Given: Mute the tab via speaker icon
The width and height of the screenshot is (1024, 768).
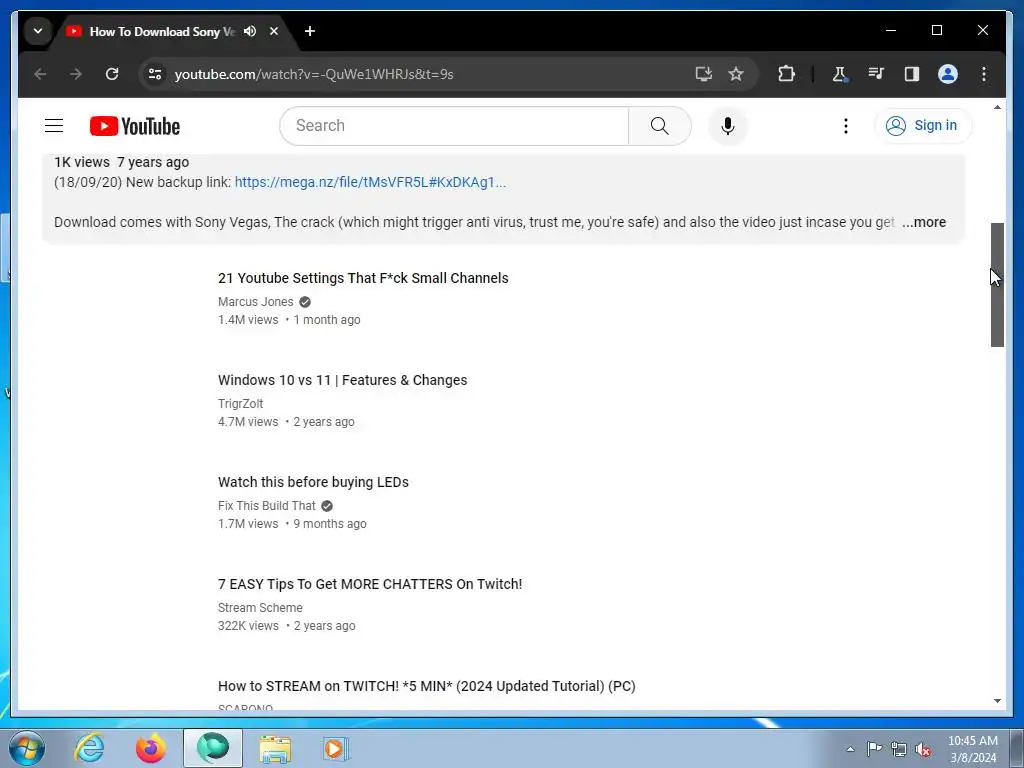Looking at the screenshot, I should pyautogui.click(x=249, y=31).
